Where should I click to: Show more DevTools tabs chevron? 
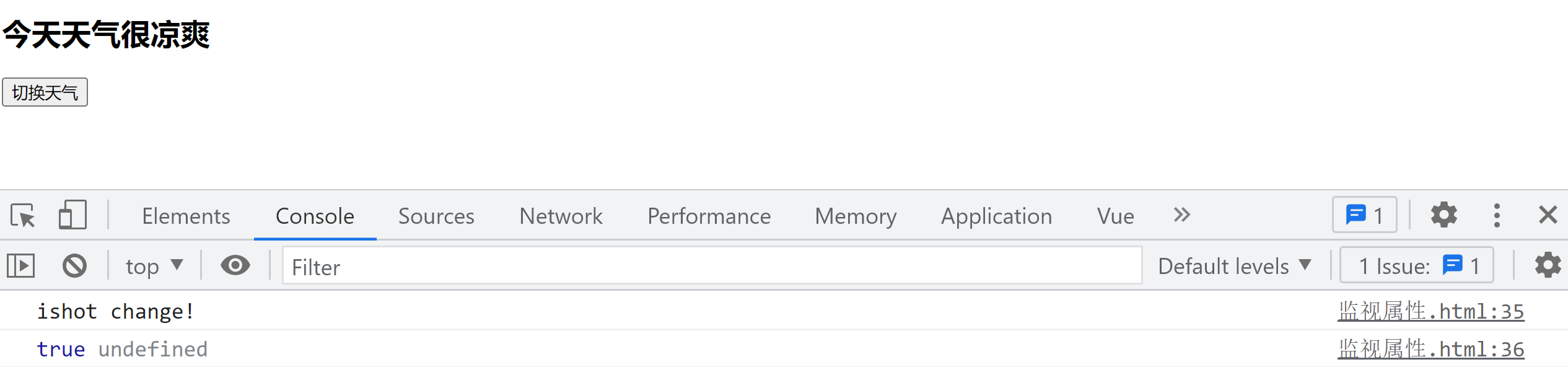click(1181, 215)
